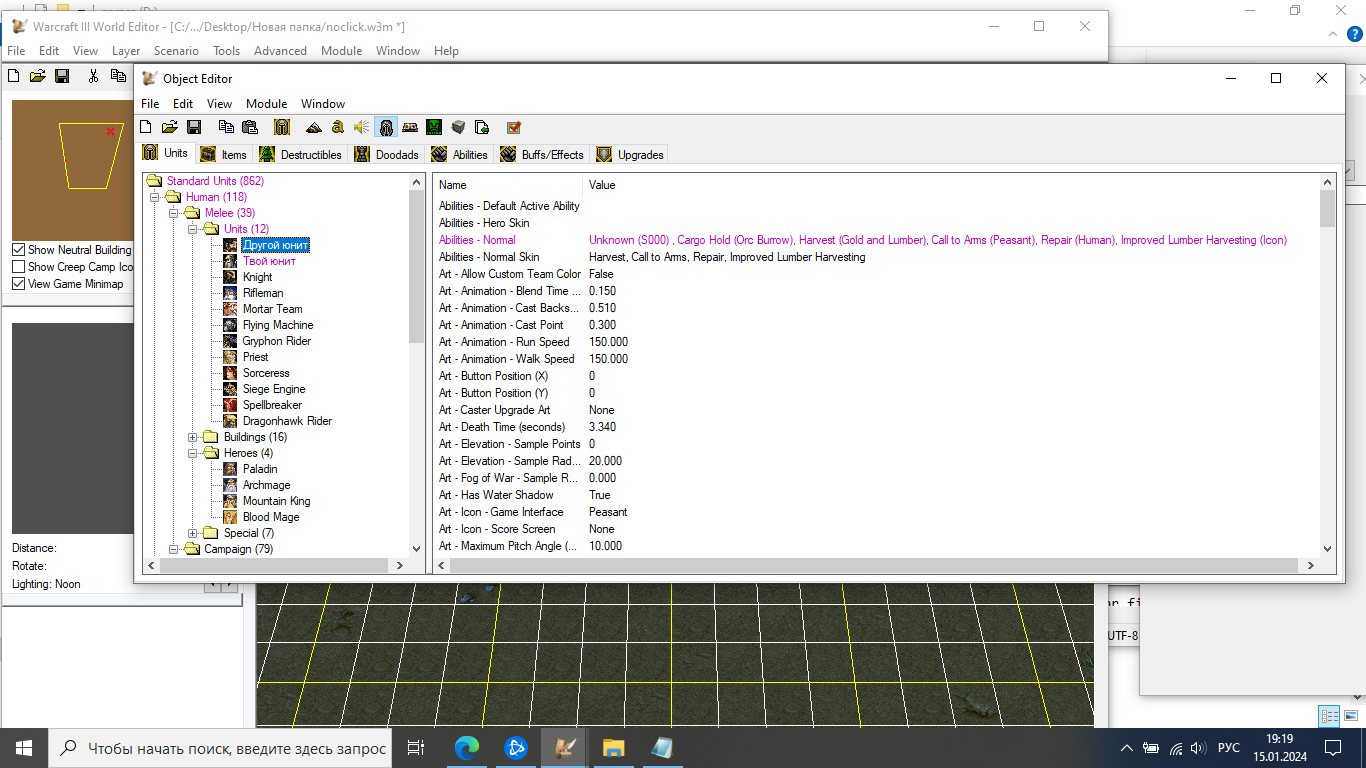This screenshot has height=768, width=1366.
Task: Select Abilities - Normal property row
Action: click(876, 240)
